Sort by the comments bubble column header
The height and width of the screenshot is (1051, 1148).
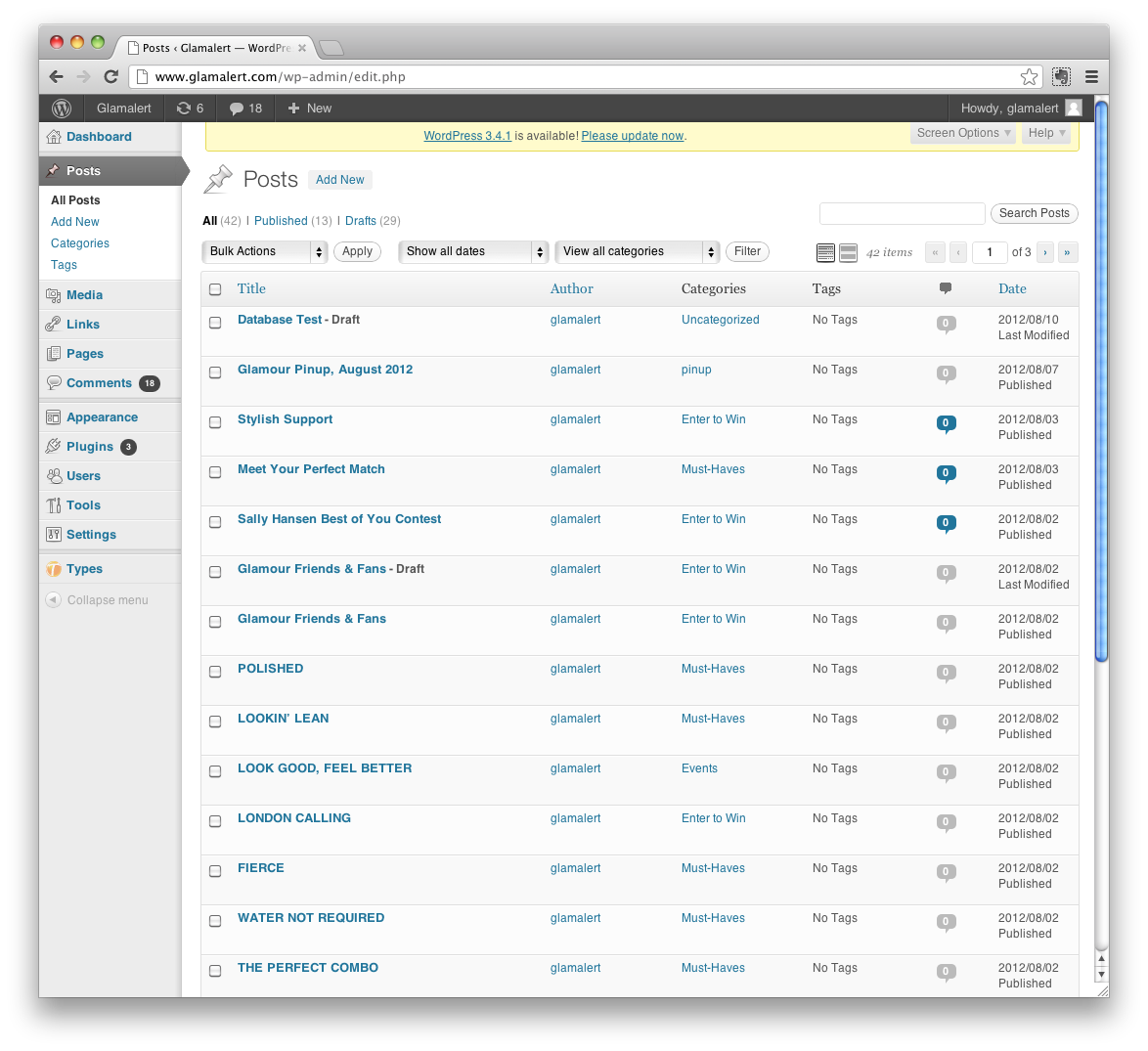click(x=946, y=288)
